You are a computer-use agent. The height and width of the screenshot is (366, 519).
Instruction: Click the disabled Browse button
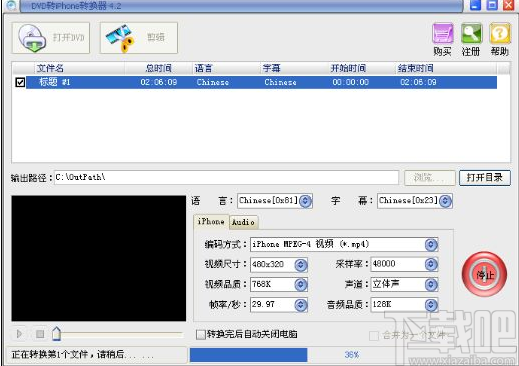[430, 178]
